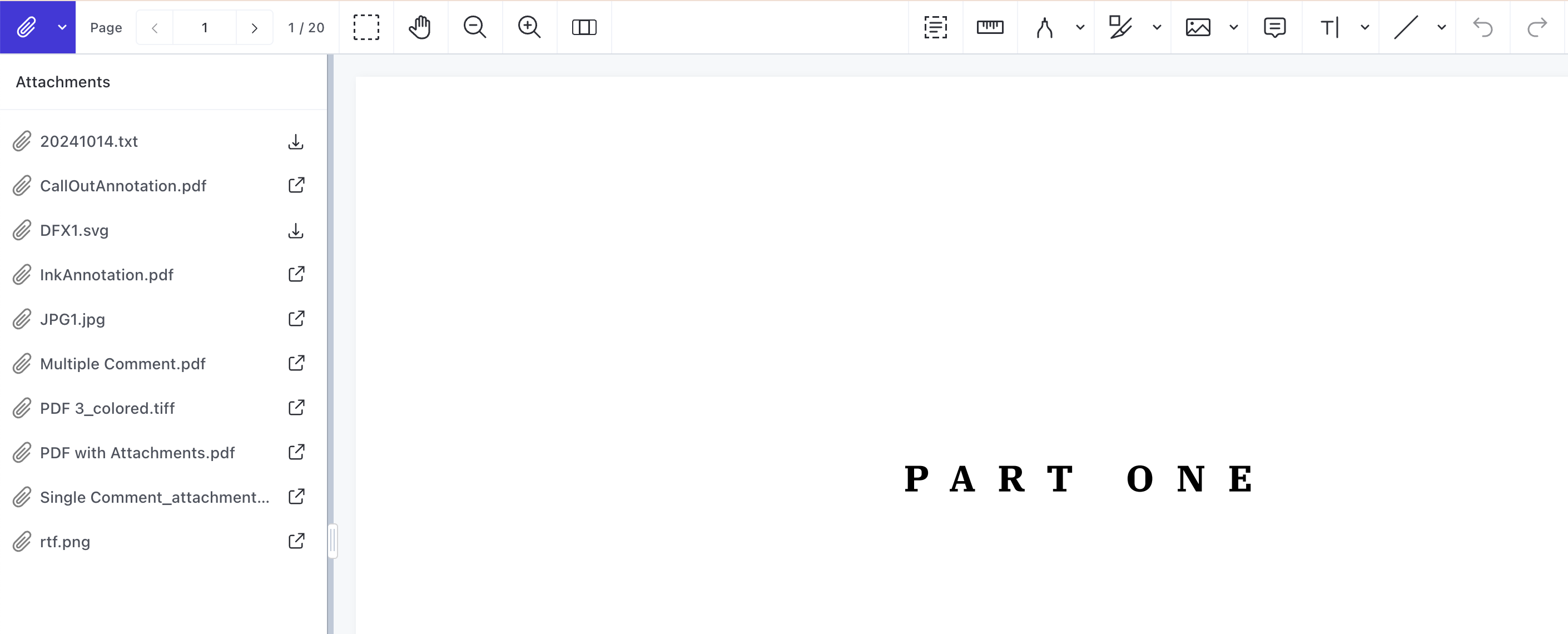1568x634 pixels.
Task: Activate the text annotation tool
Action: coord(1329,27)
